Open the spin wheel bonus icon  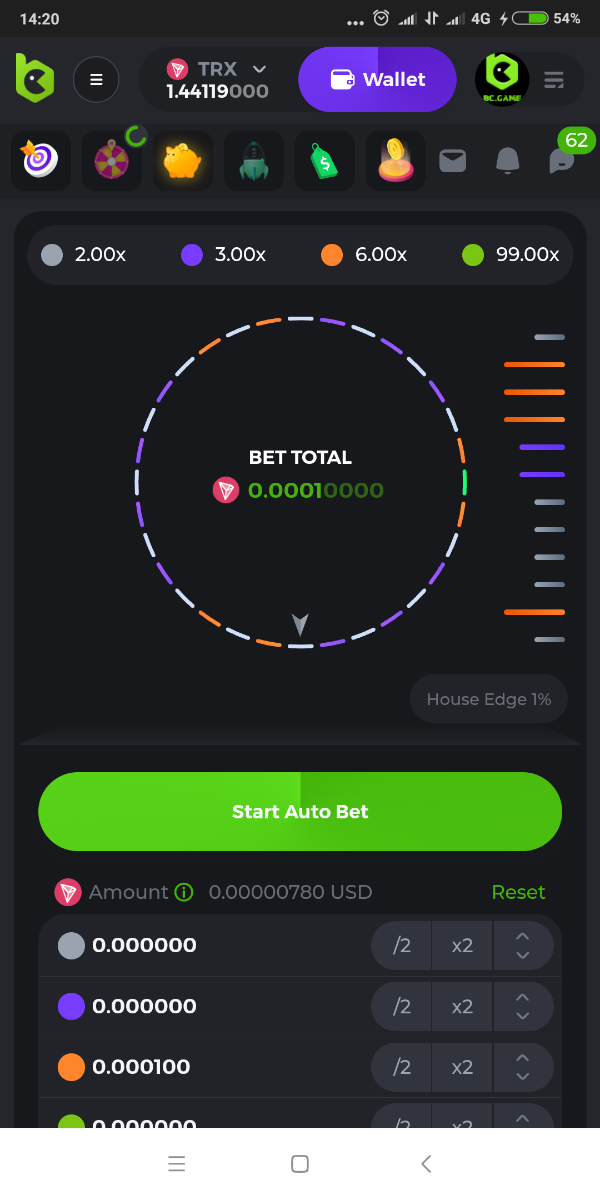click(x=112, y=161)
